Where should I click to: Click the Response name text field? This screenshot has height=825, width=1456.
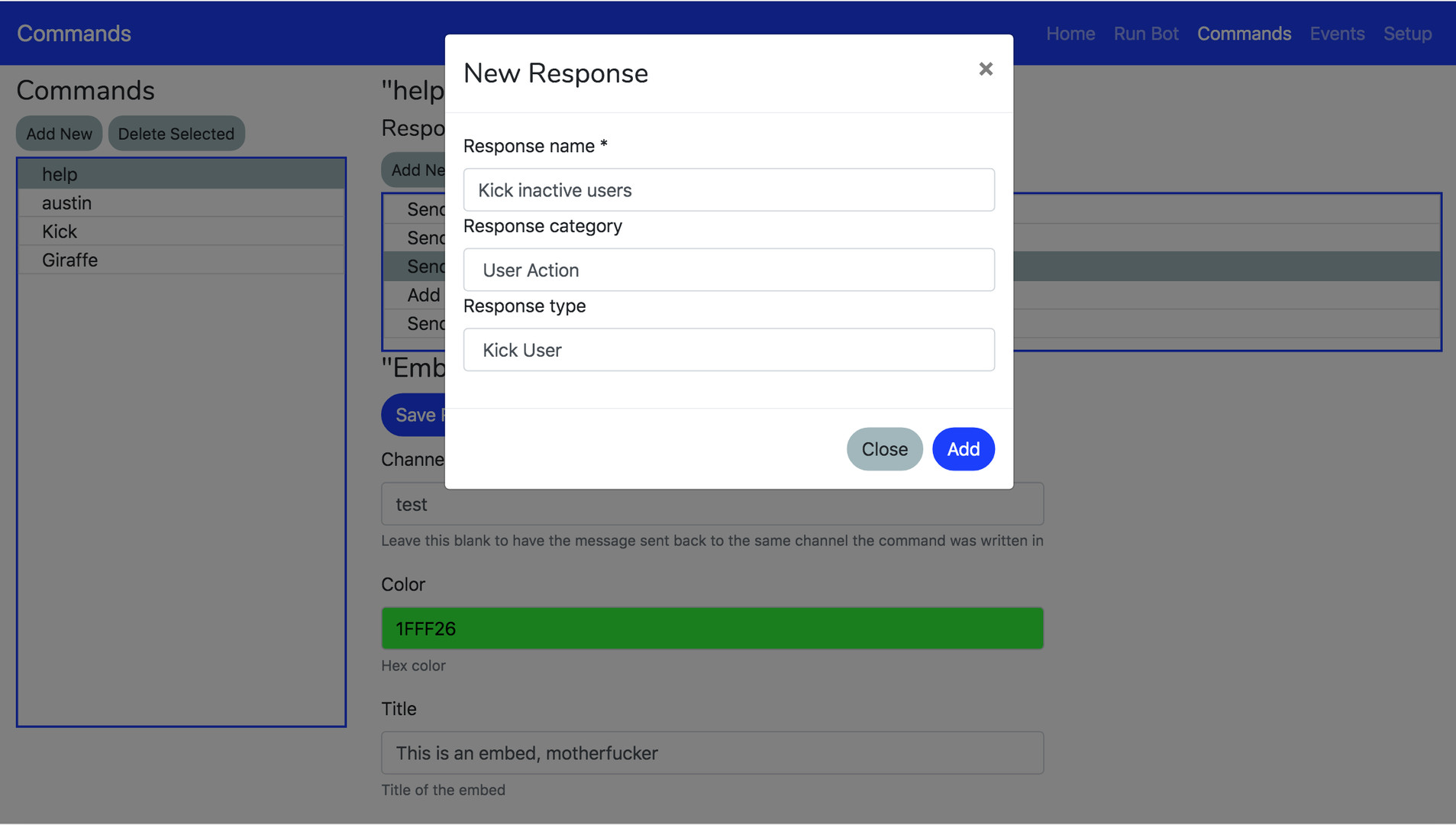(x=728, y=190)
